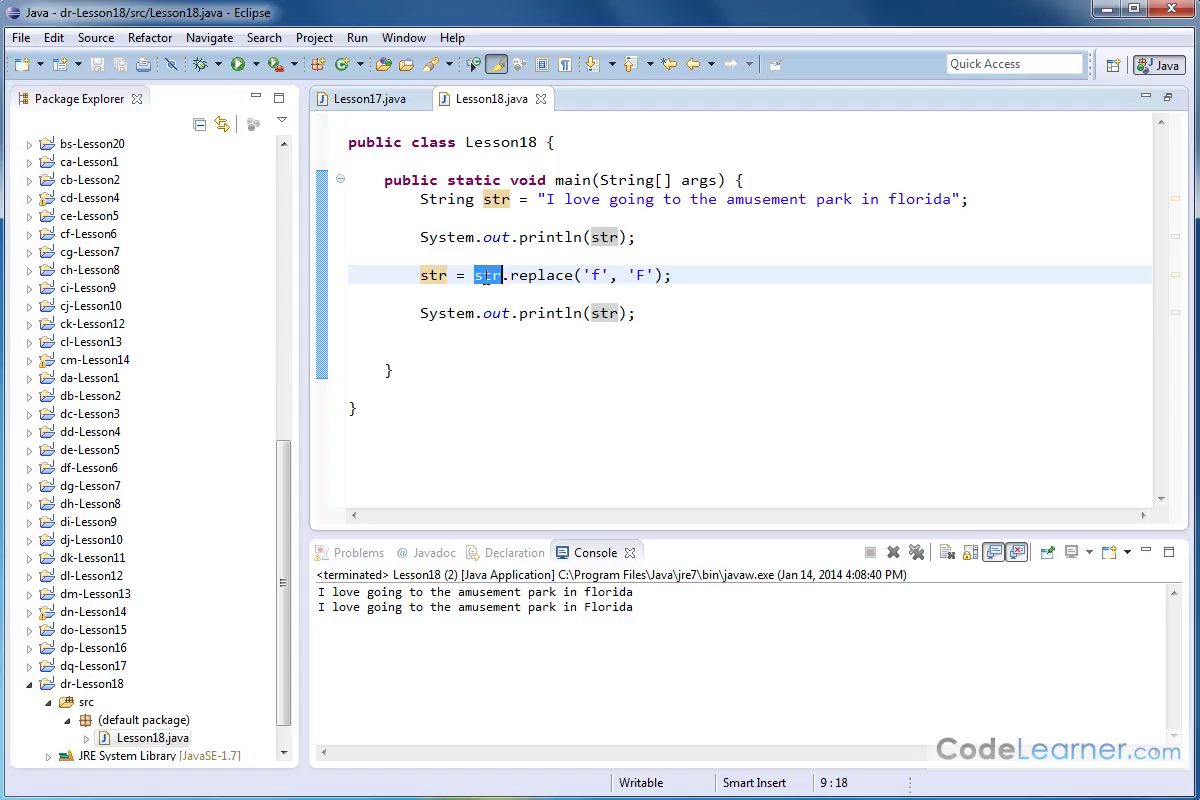
Task: Click the Quick Access search field
Action: pyautogui.click(x=1014, y=64)
